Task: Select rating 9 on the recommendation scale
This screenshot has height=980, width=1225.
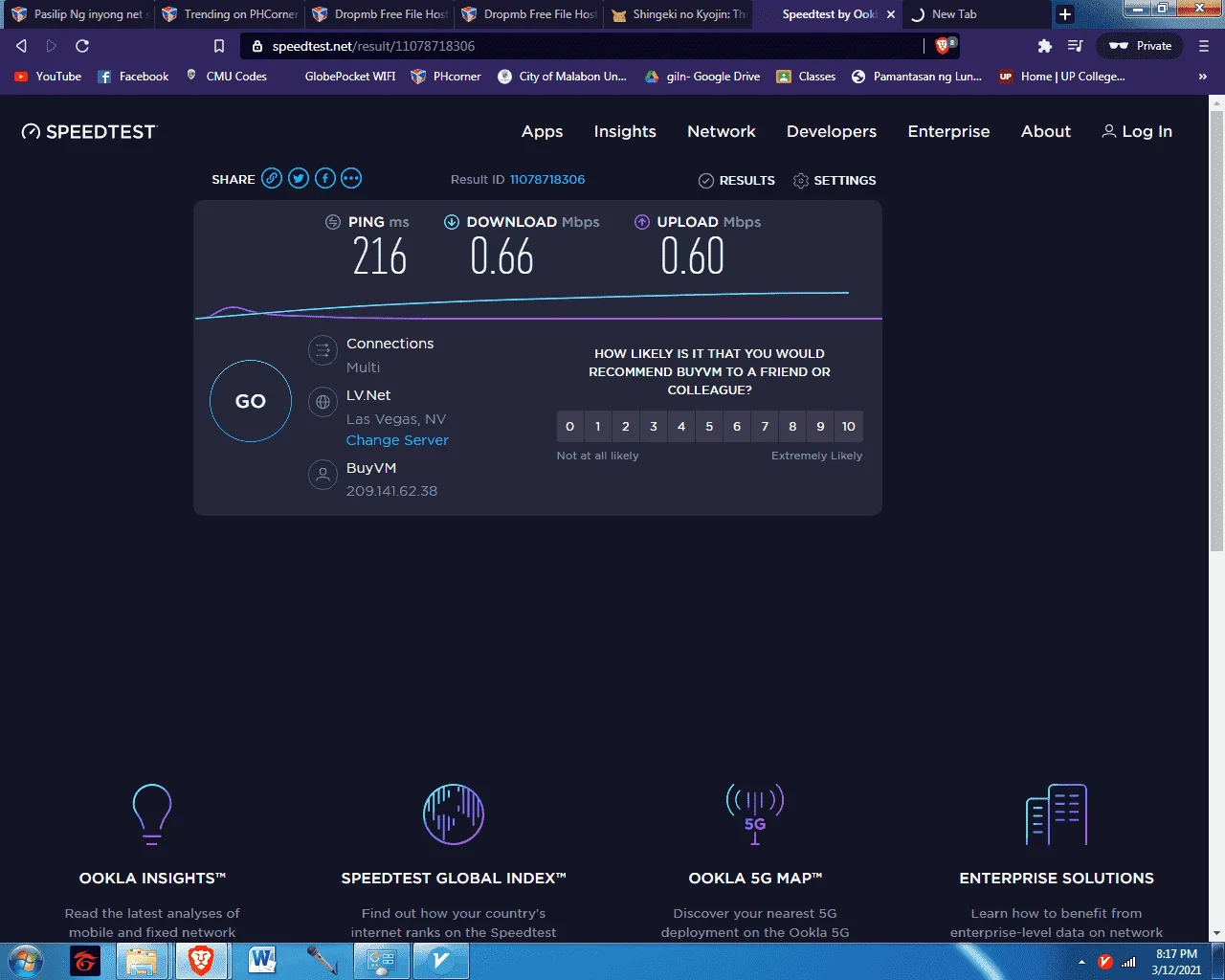Action: (820, 426)
